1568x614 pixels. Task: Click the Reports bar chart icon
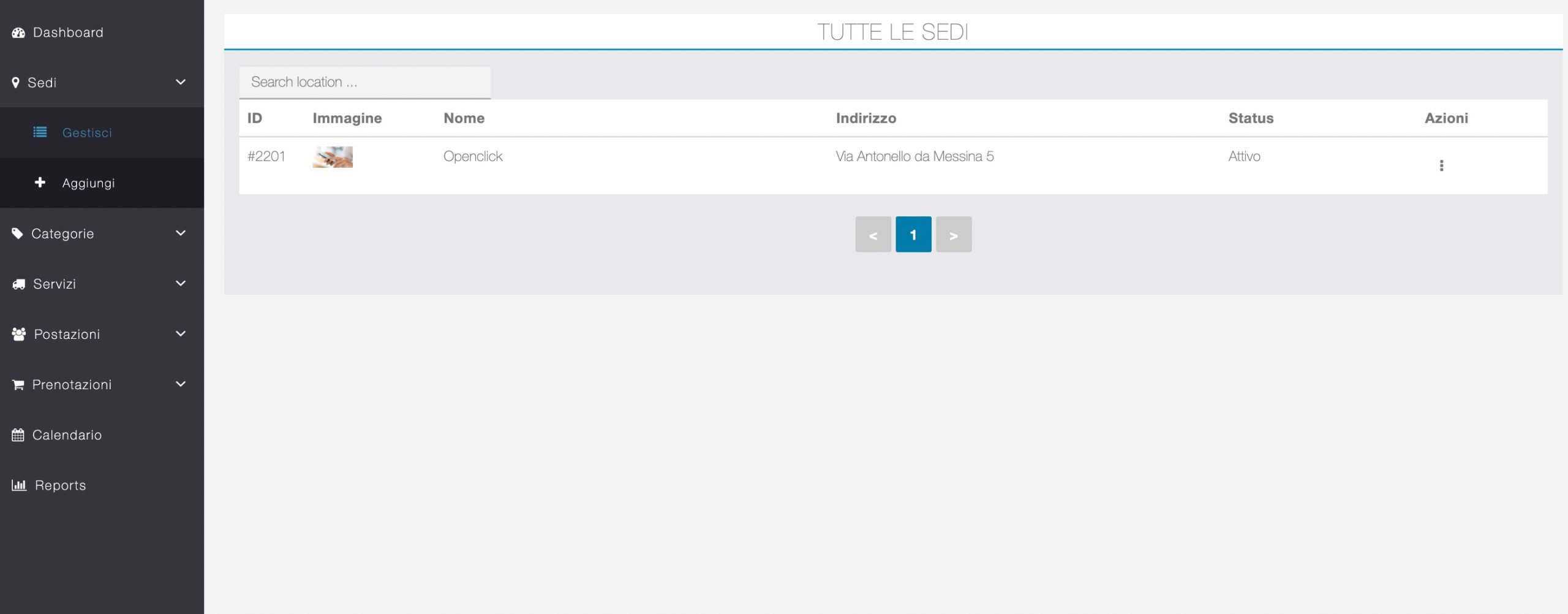(x=19, y=485)
